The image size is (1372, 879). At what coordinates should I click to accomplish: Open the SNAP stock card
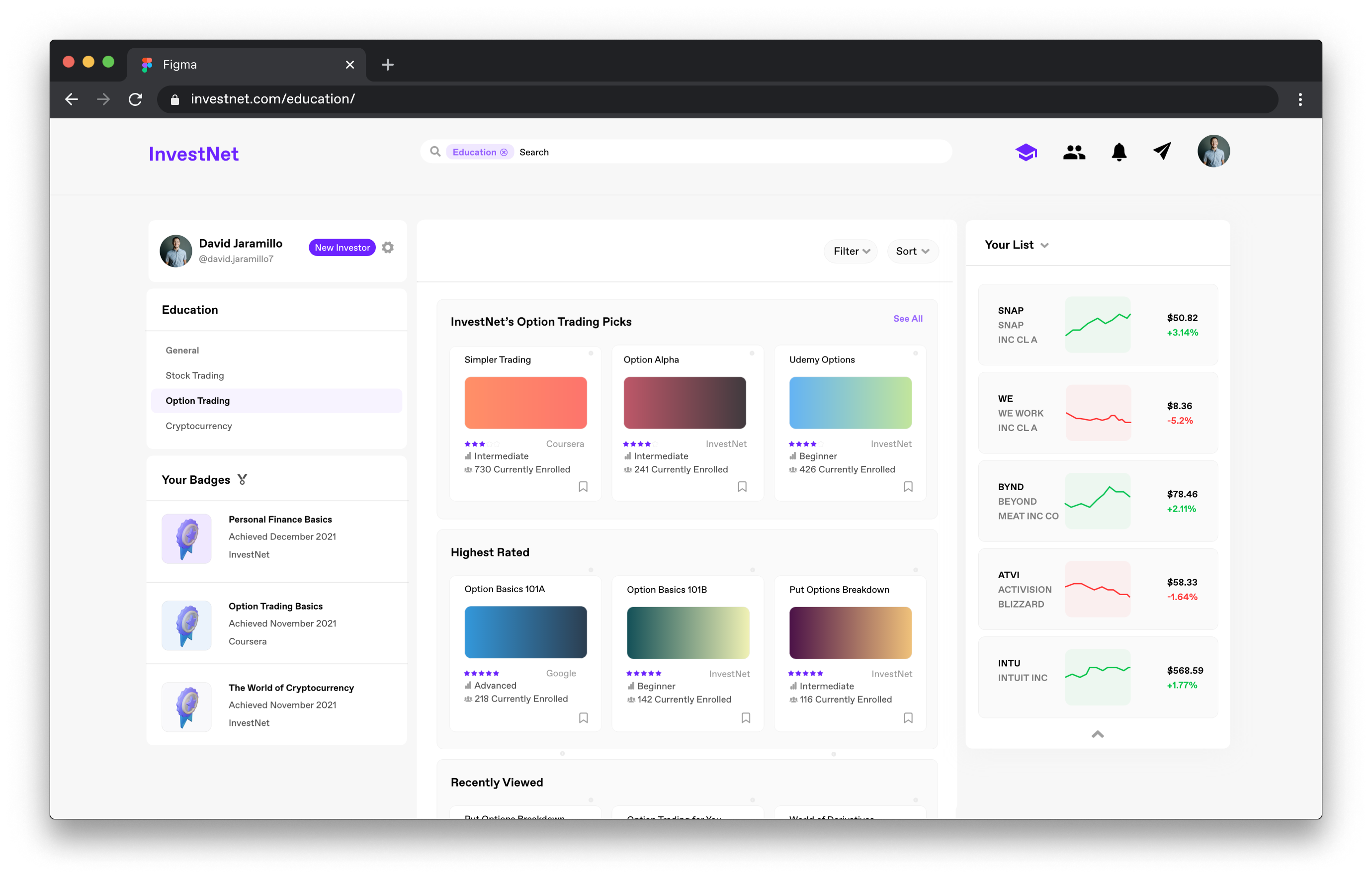pyautogui.click(x=1098, y=324)
